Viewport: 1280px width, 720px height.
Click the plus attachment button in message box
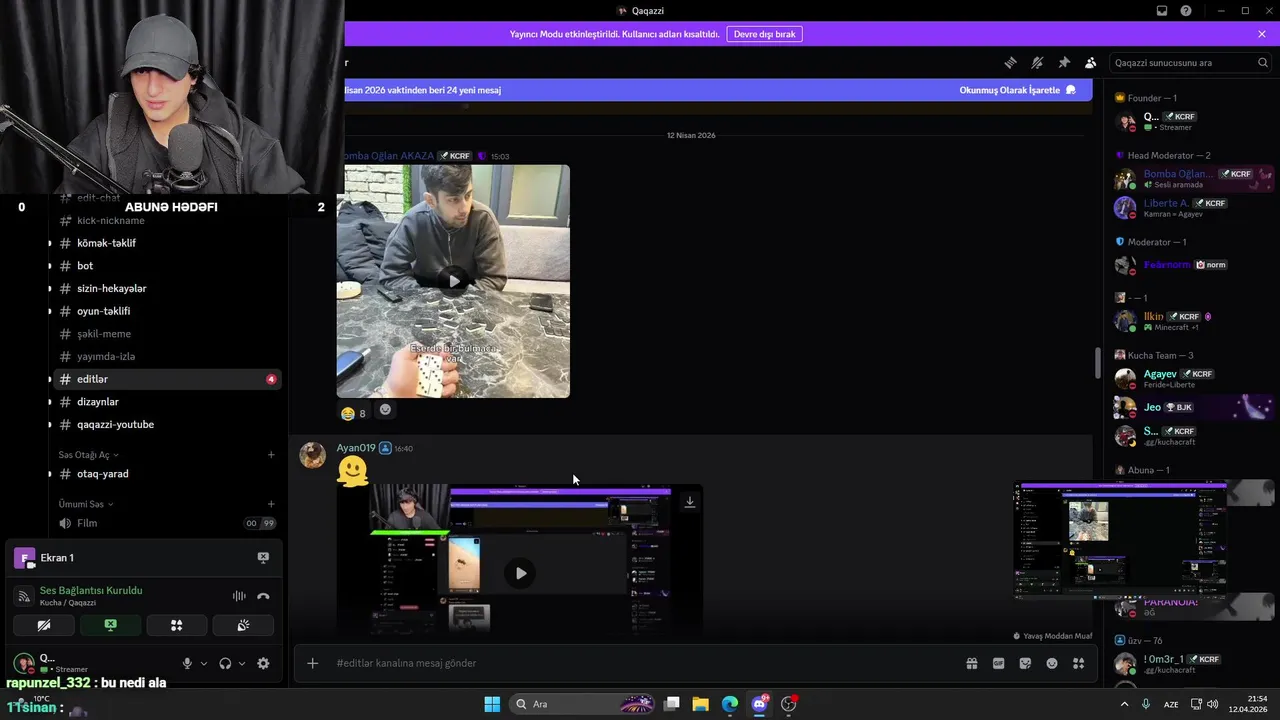(x=312, y=663)
